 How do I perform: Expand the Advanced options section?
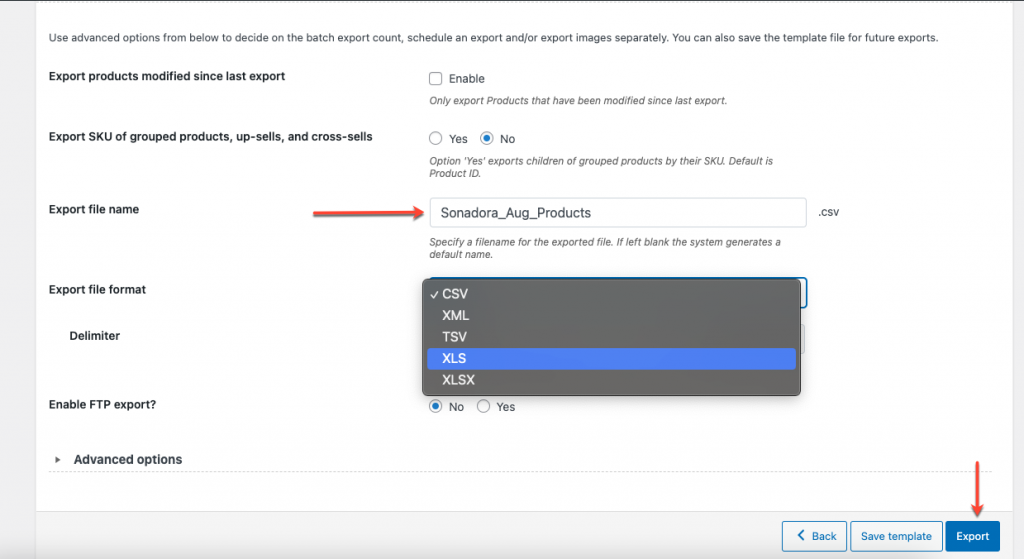pos(127,460)
